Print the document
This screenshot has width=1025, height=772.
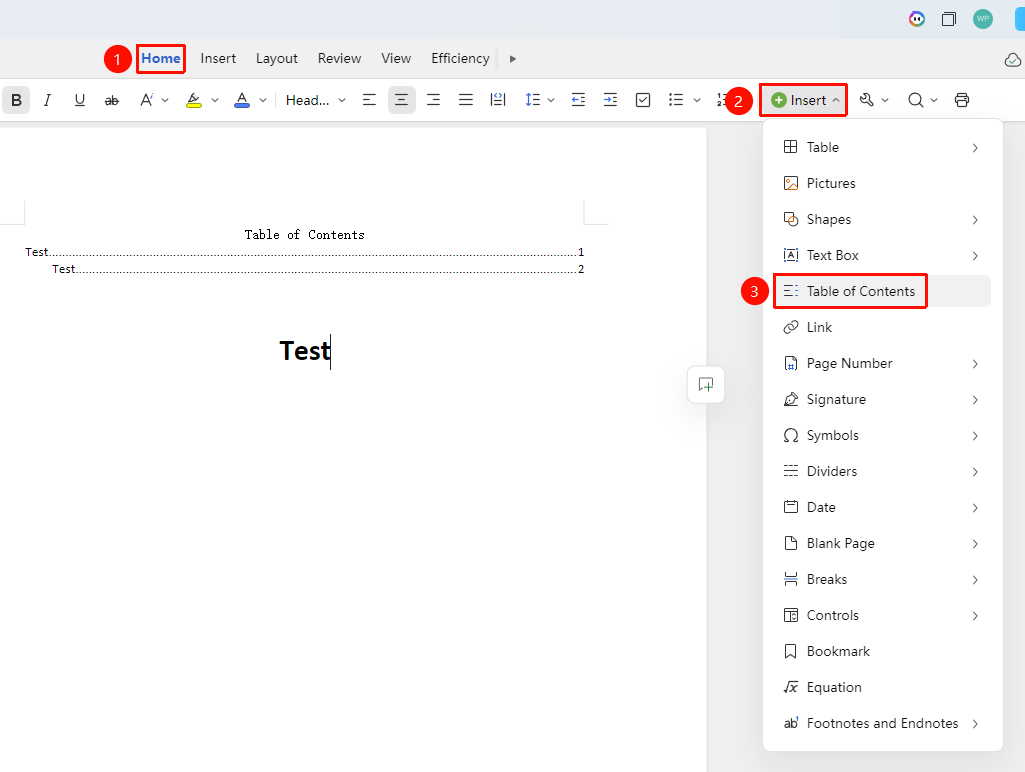962,100
